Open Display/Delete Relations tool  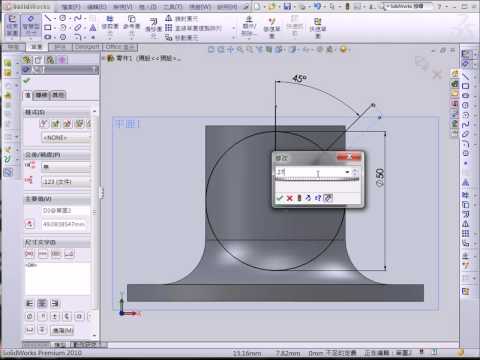coord(249,26)
